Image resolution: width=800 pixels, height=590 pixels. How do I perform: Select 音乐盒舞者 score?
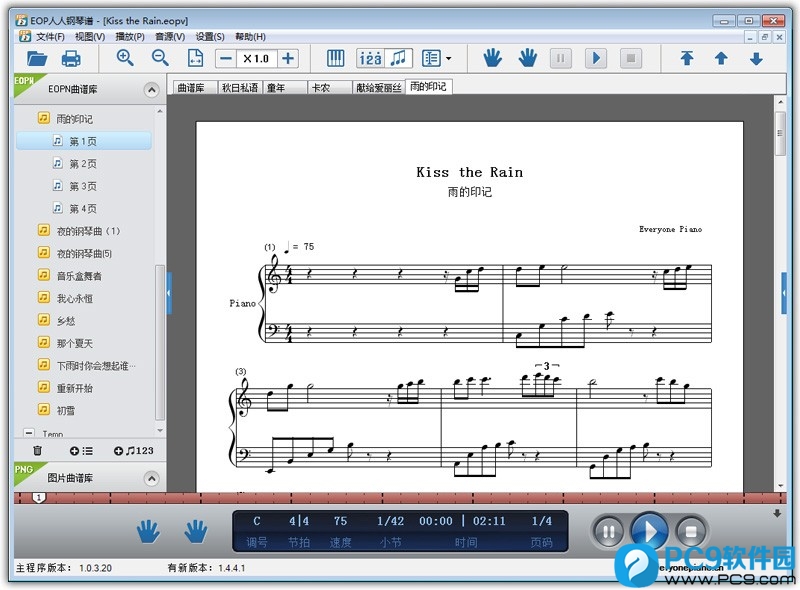pyautogui.click(x=79, y=276)
